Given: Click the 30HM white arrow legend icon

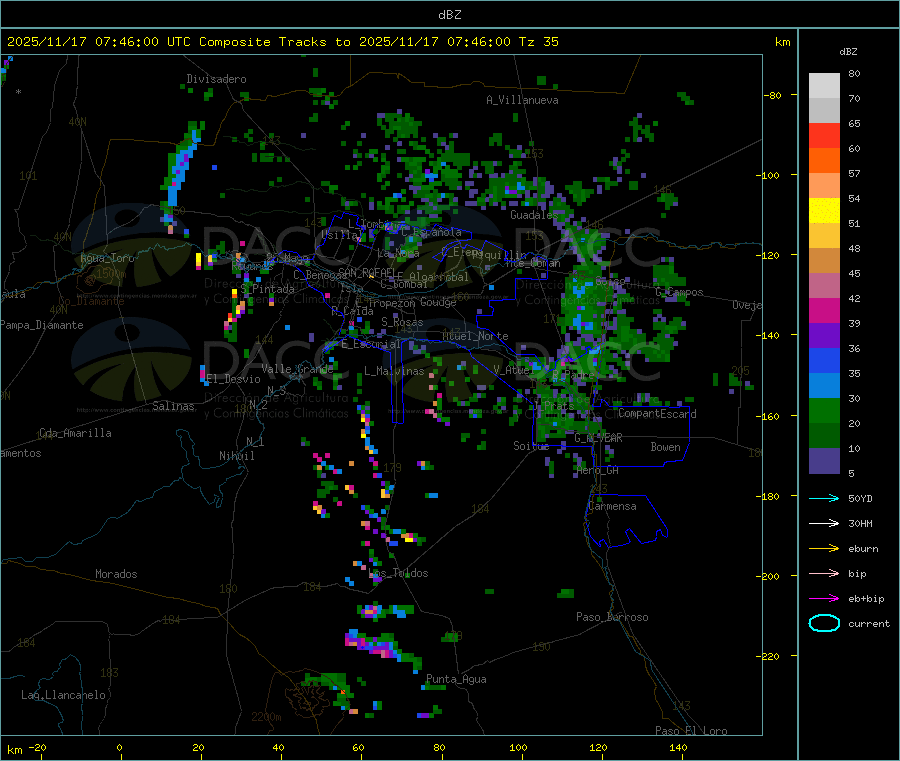Looking at the screenshot, I should [824, 523].
